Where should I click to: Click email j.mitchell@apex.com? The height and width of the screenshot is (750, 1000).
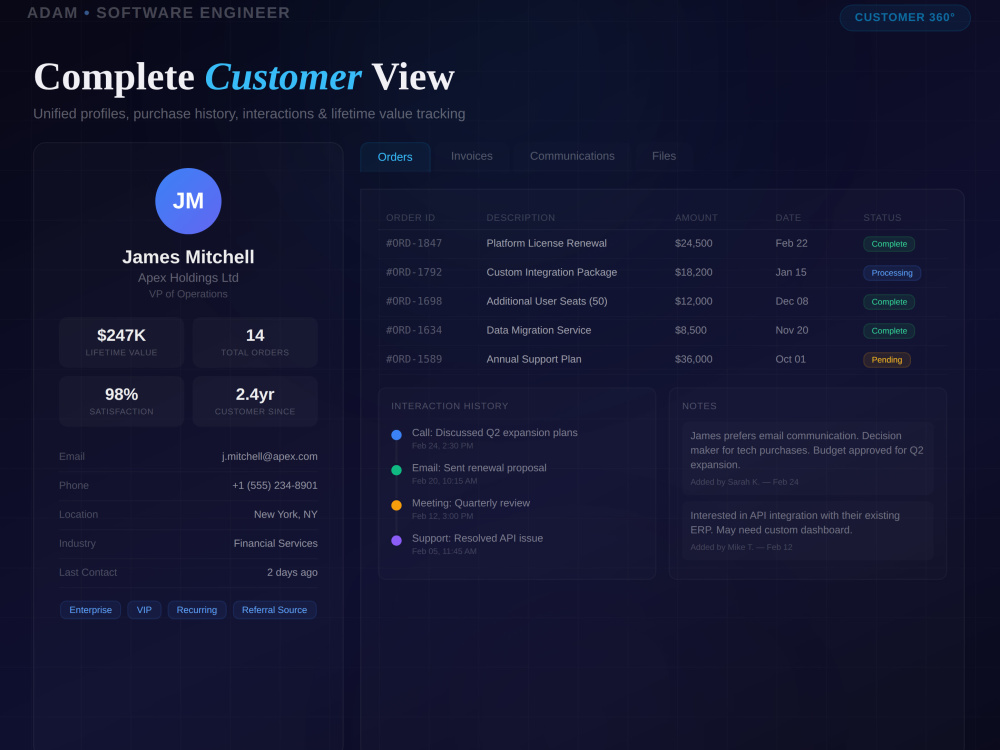click(x=270, y=457)
